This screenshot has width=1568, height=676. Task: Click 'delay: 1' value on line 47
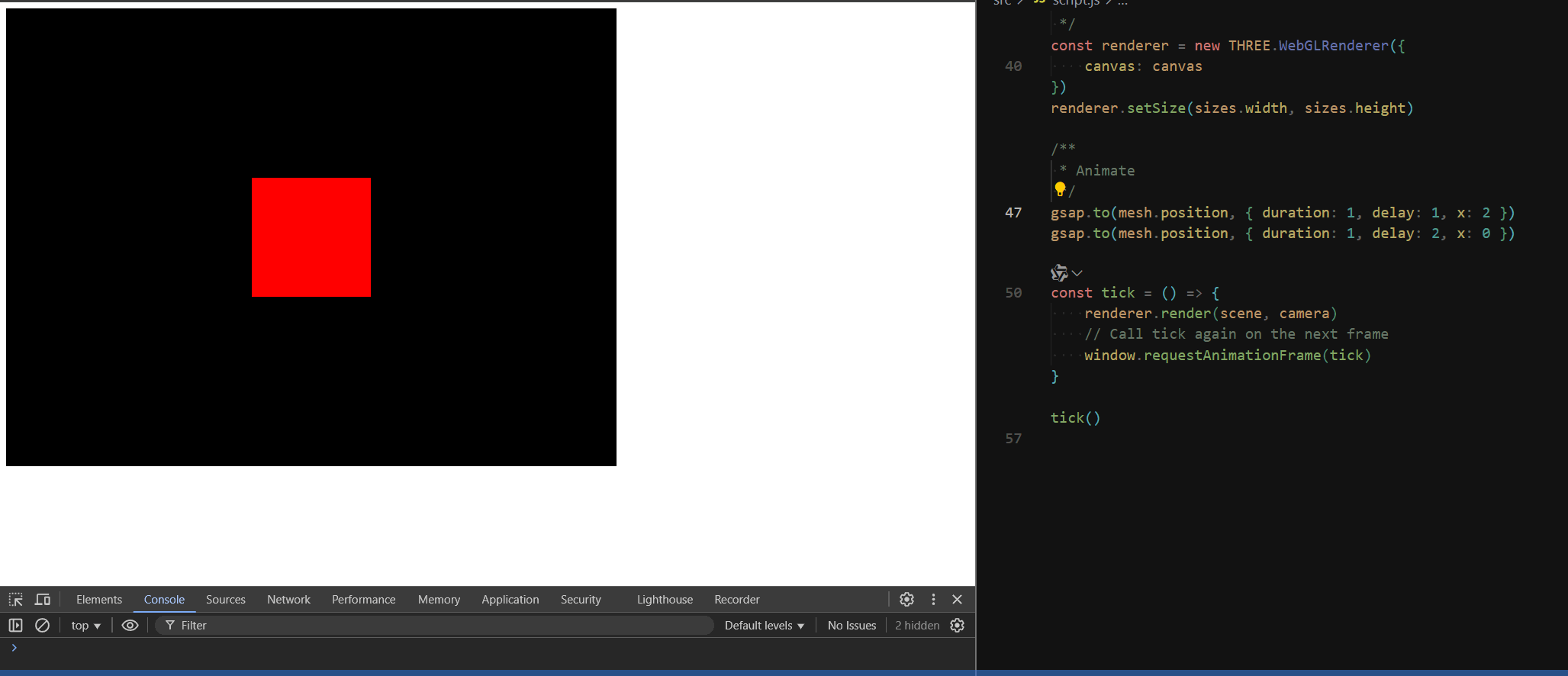tap(1405, 213)
